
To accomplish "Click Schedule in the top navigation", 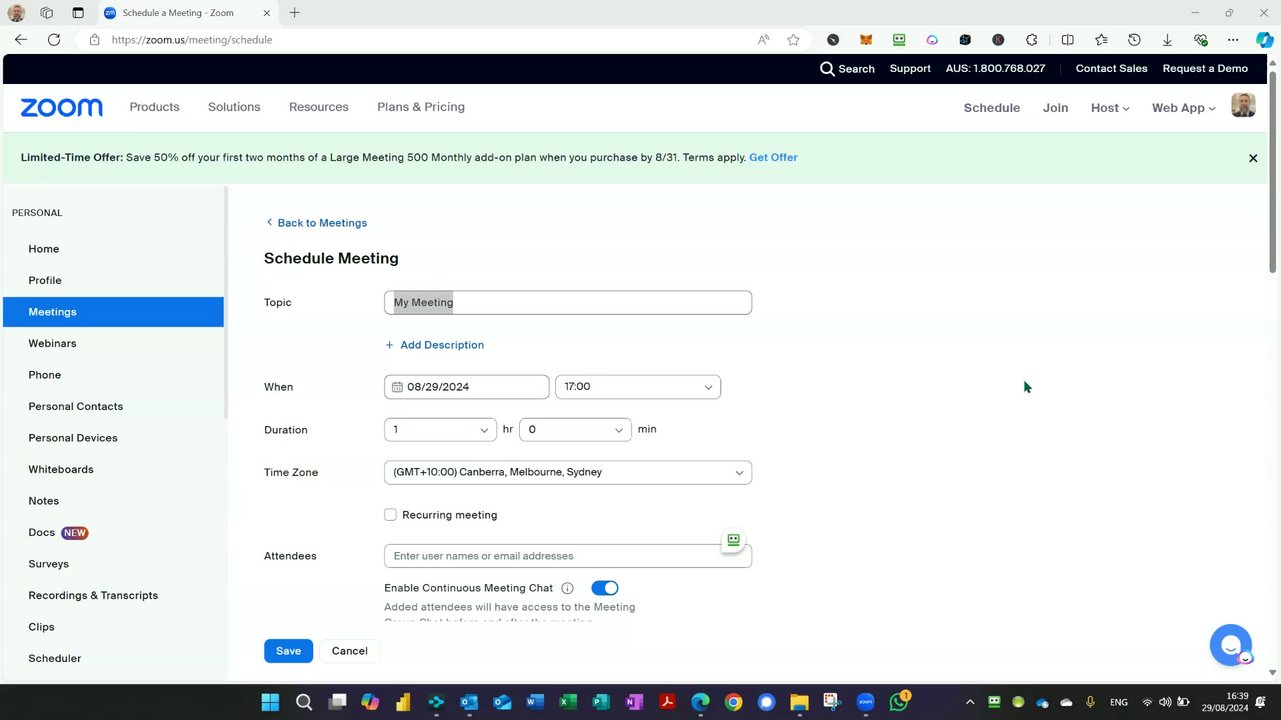I will click(991, 108).
